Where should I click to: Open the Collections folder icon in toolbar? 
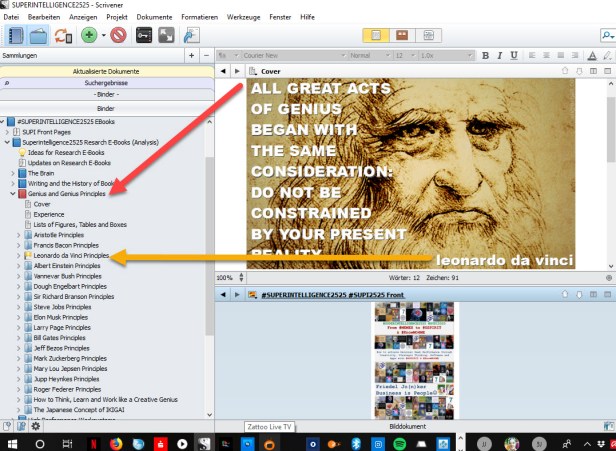40,35
